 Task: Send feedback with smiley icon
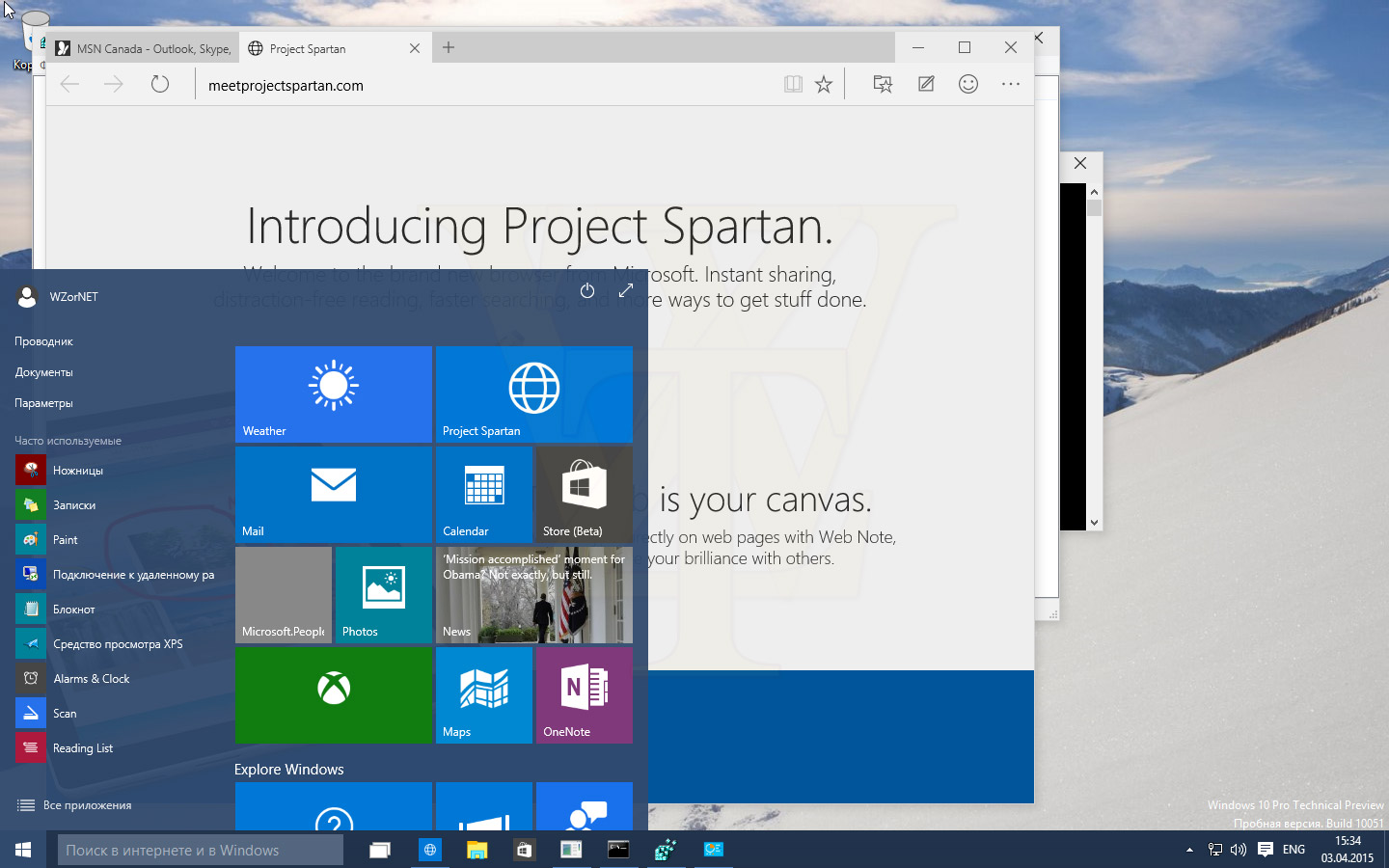[968, 85]
